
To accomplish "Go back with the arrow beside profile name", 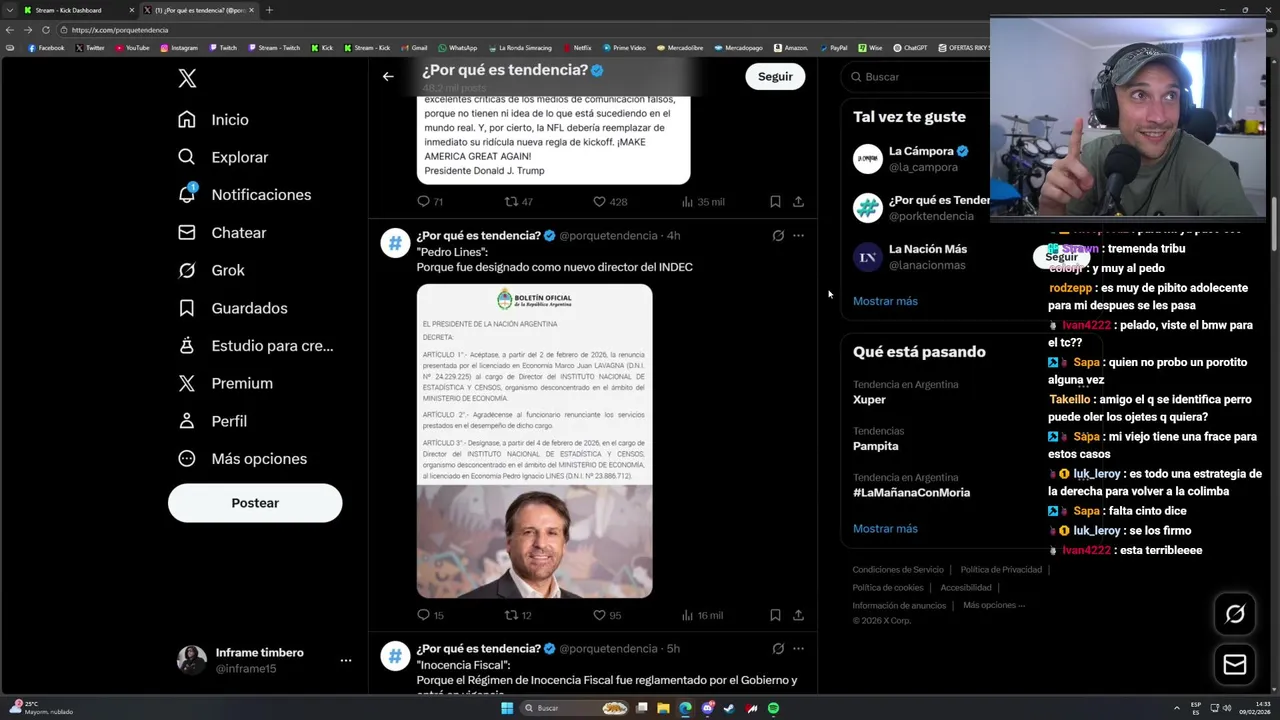I will click(388, 76).
